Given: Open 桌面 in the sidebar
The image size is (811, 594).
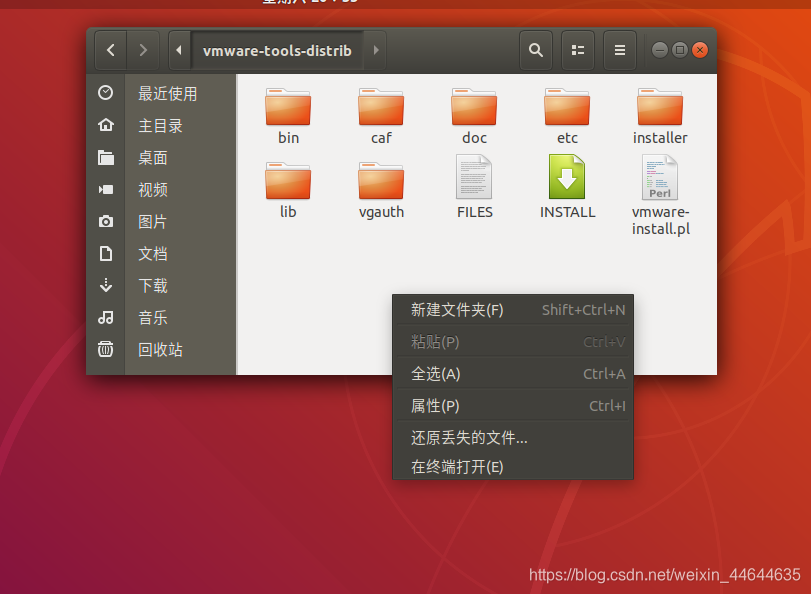Looking at the screenshot, I should (x=153, y=158).
